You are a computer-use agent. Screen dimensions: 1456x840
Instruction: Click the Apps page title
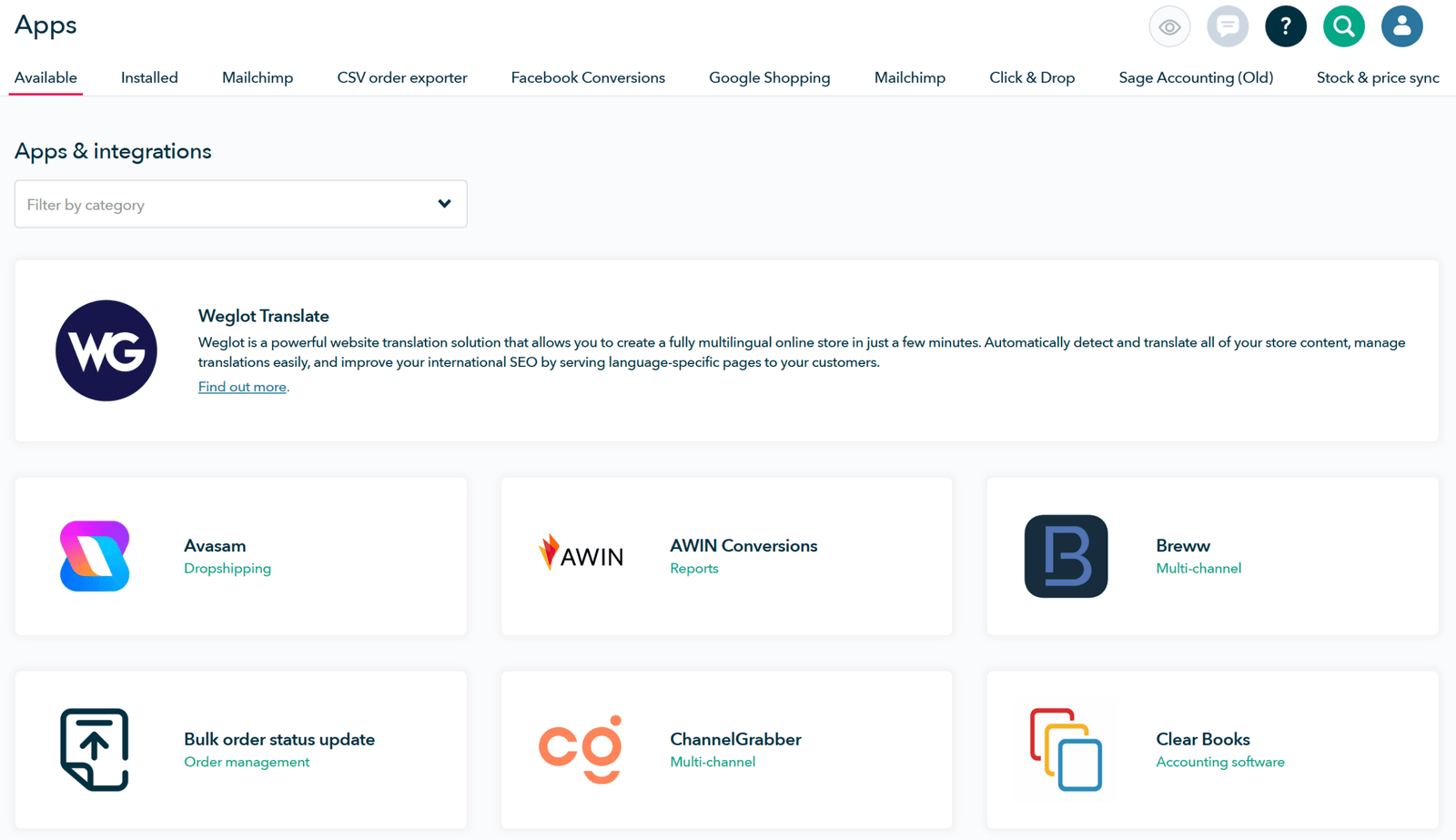(45, 25)
